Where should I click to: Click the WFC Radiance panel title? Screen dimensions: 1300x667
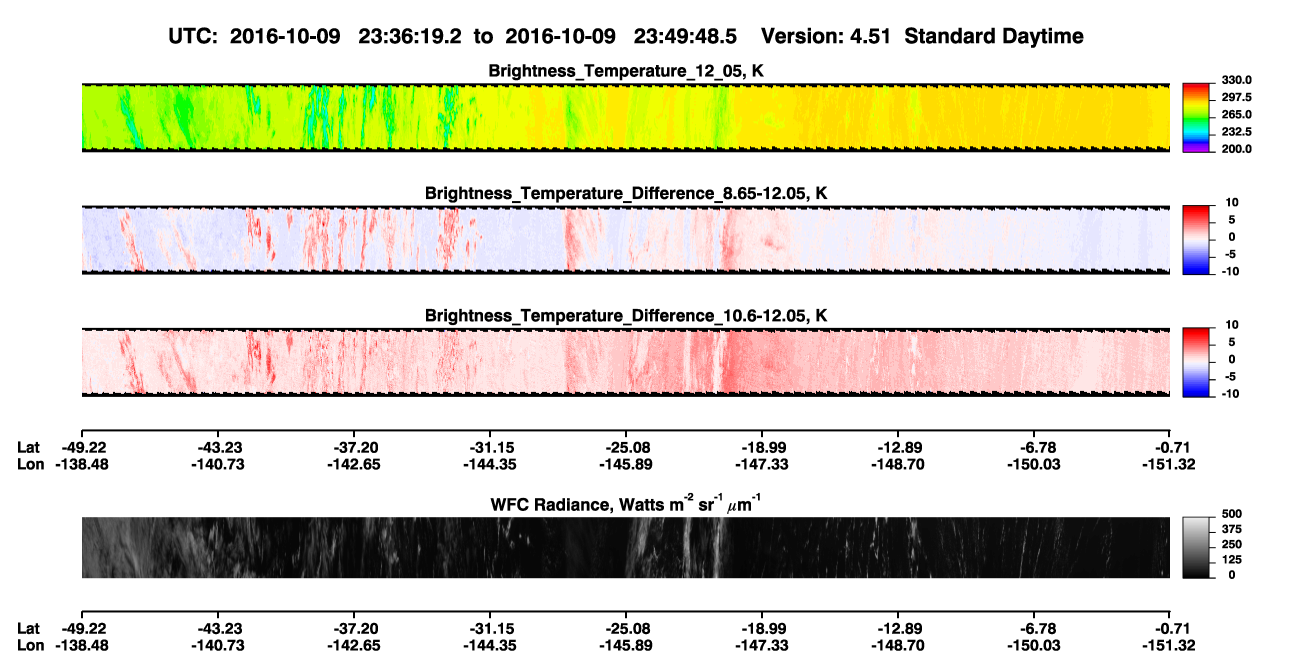(626, 505)
